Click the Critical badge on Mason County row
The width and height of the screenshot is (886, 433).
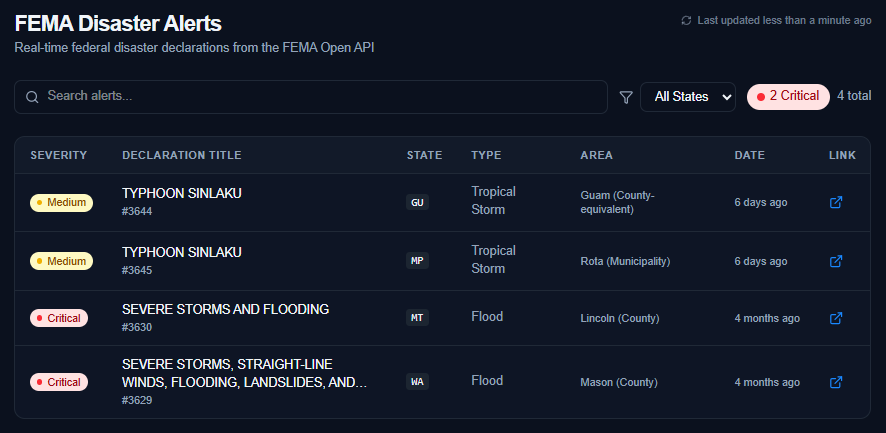tap(59, 382)
